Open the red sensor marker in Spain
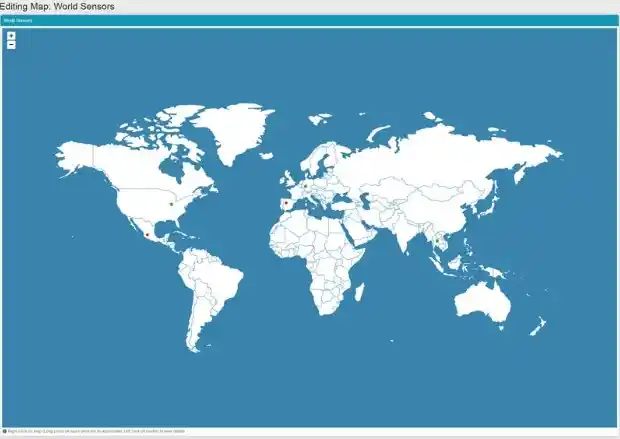 coord(287,204)
